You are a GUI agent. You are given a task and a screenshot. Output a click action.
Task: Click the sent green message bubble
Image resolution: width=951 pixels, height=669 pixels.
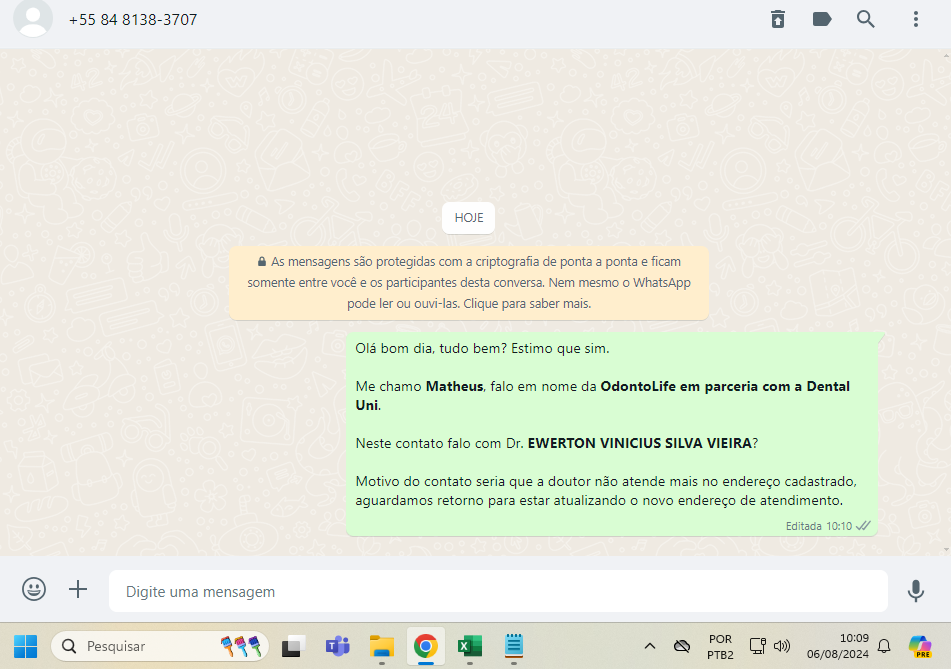pyautogui.click(x=612, y=434)
